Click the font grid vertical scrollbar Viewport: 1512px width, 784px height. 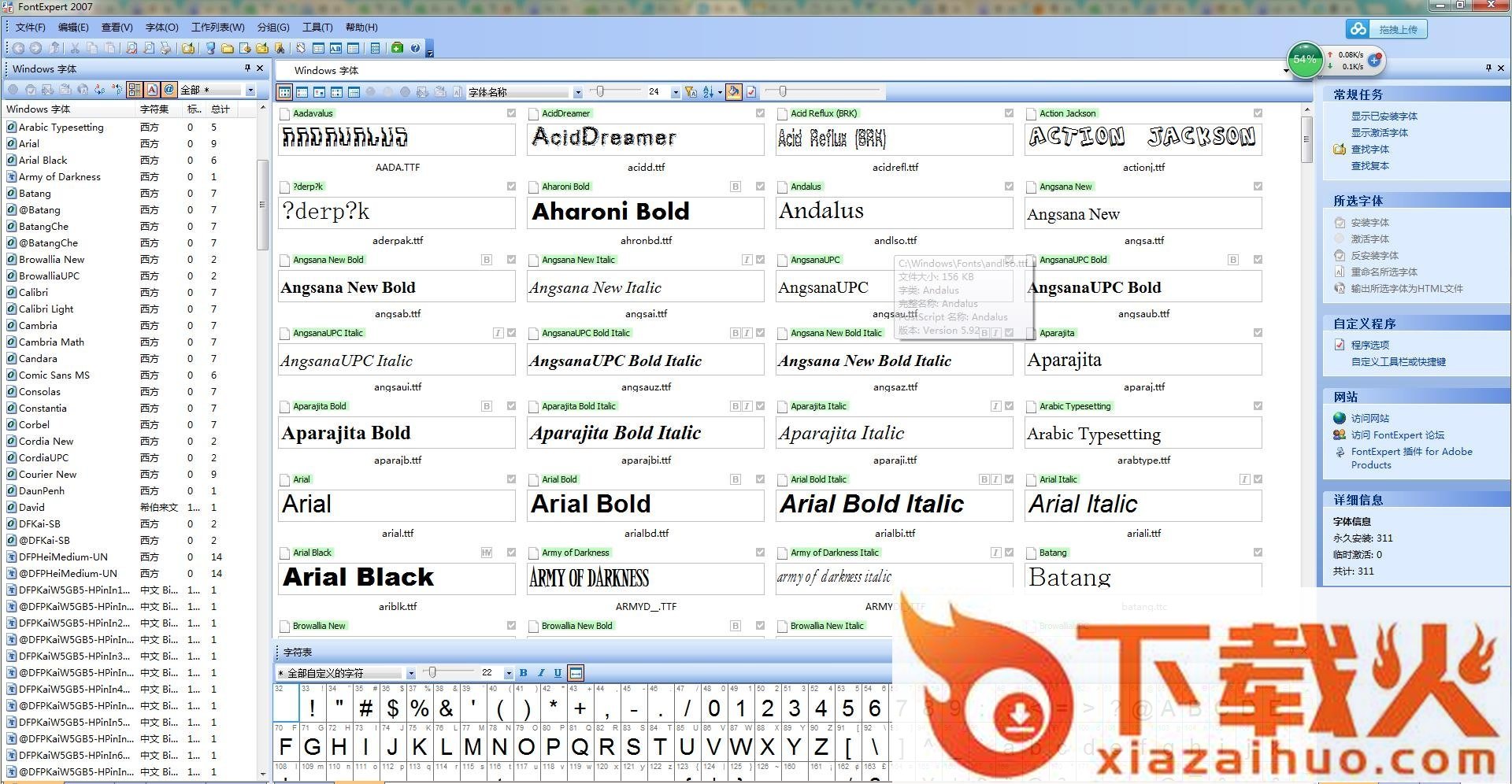pyautogui.click(x=1306, y=140)
